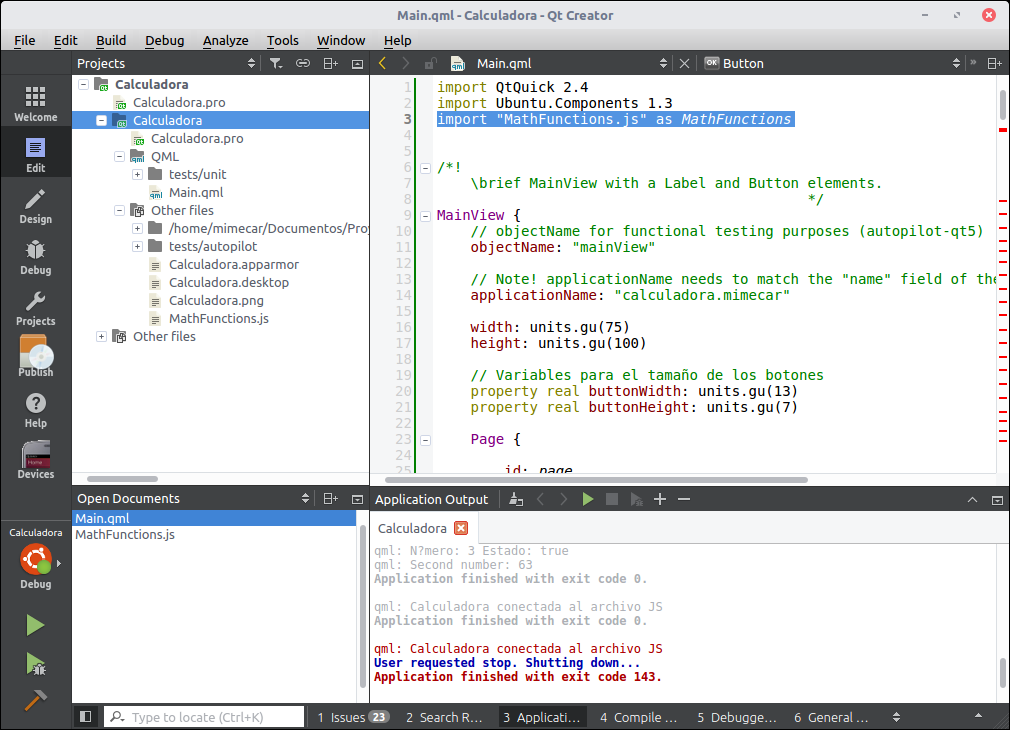Collapse the QML folder node
The width and height of the screenshot is (1010, 730).
click(x=119, y=157)
